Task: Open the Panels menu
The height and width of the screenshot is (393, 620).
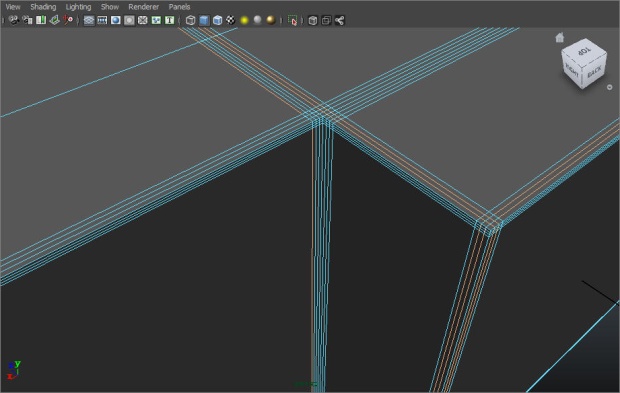Action: 179,7
